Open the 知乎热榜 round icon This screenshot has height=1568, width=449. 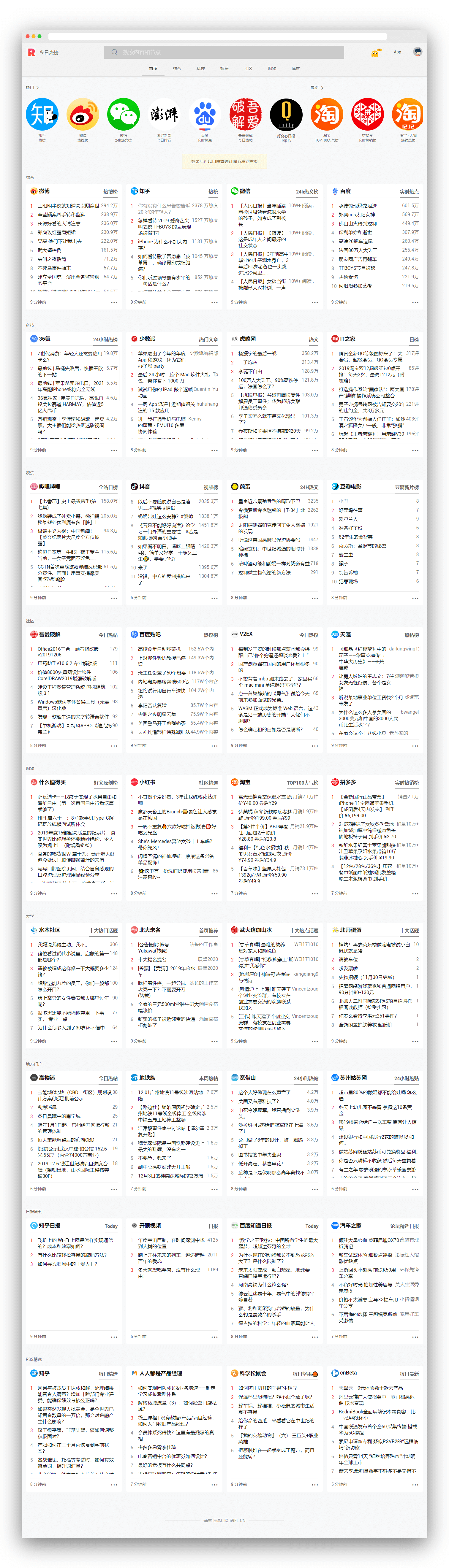point(42,114)
